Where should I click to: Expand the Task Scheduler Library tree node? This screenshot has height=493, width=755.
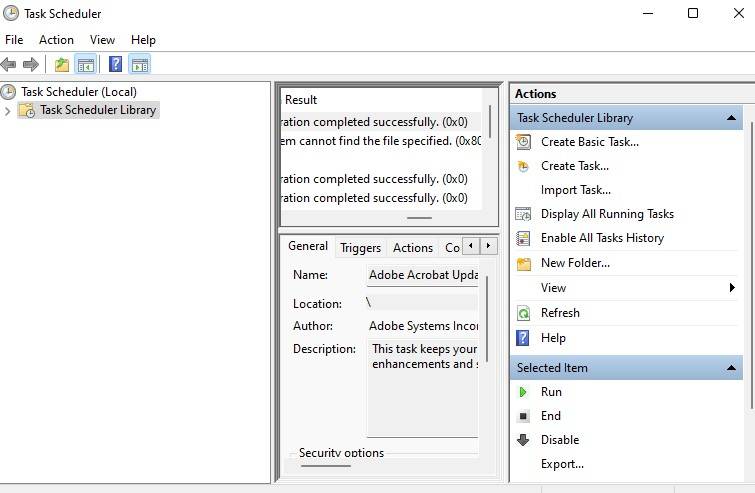point(7,111)
